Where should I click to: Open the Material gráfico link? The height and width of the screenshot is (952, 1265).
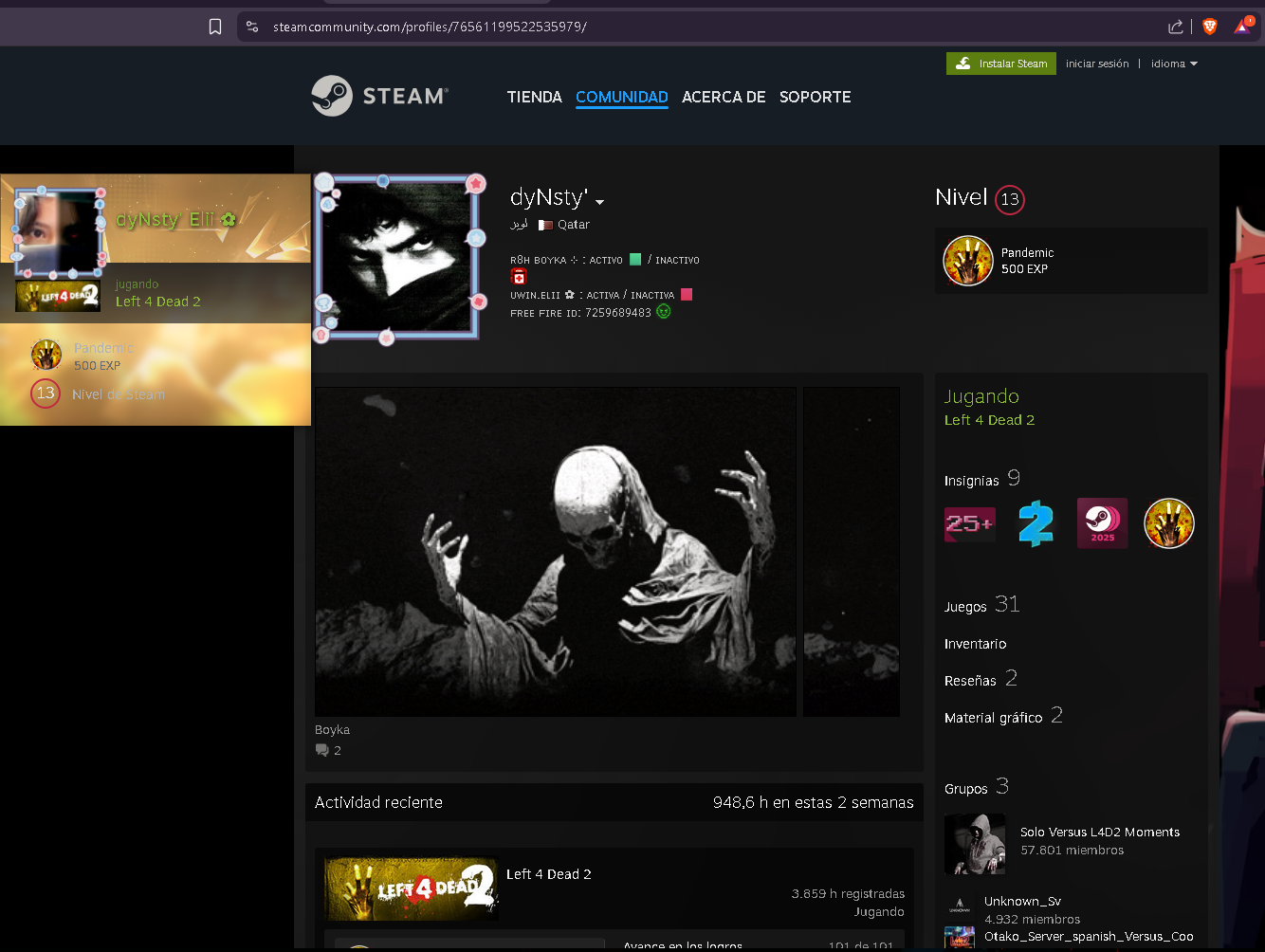pos(994,718)
